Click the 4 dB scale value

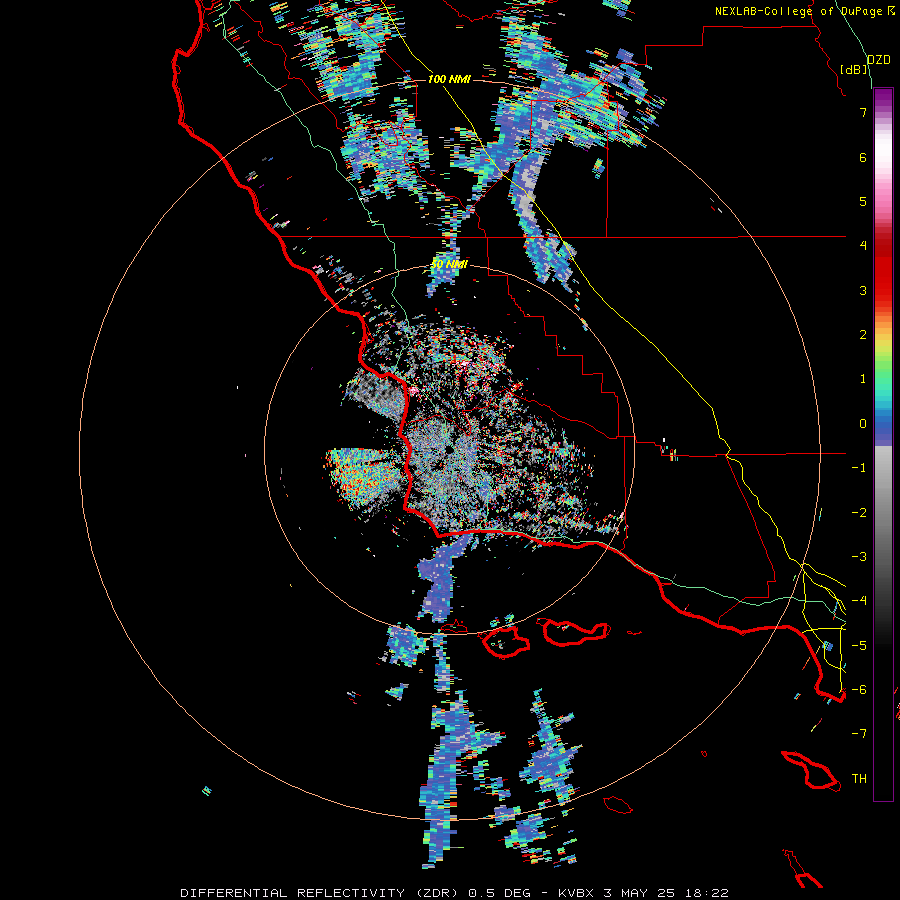[863, 246]
